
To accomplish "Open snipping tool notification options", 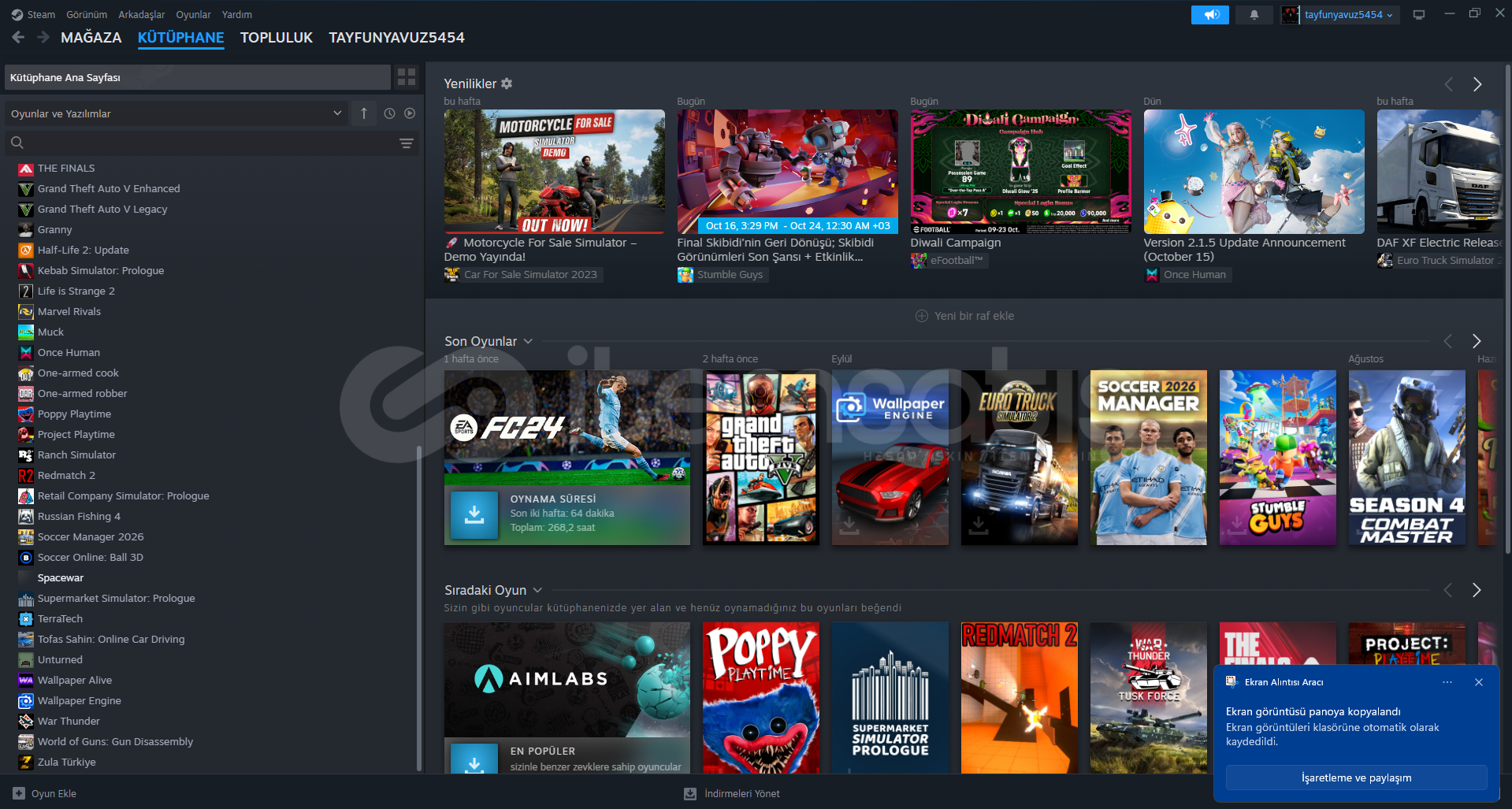I will 1447,682.
